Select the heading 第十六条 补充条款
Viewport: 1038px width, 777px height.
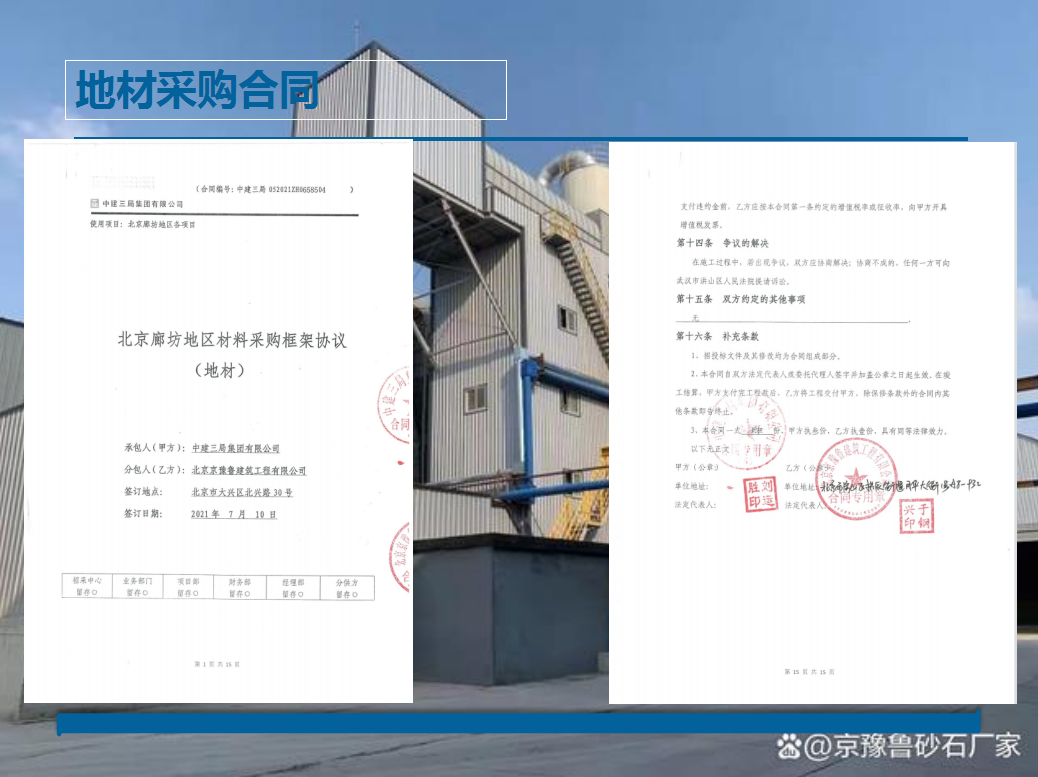pyautogui.click(x=718, y=336)
